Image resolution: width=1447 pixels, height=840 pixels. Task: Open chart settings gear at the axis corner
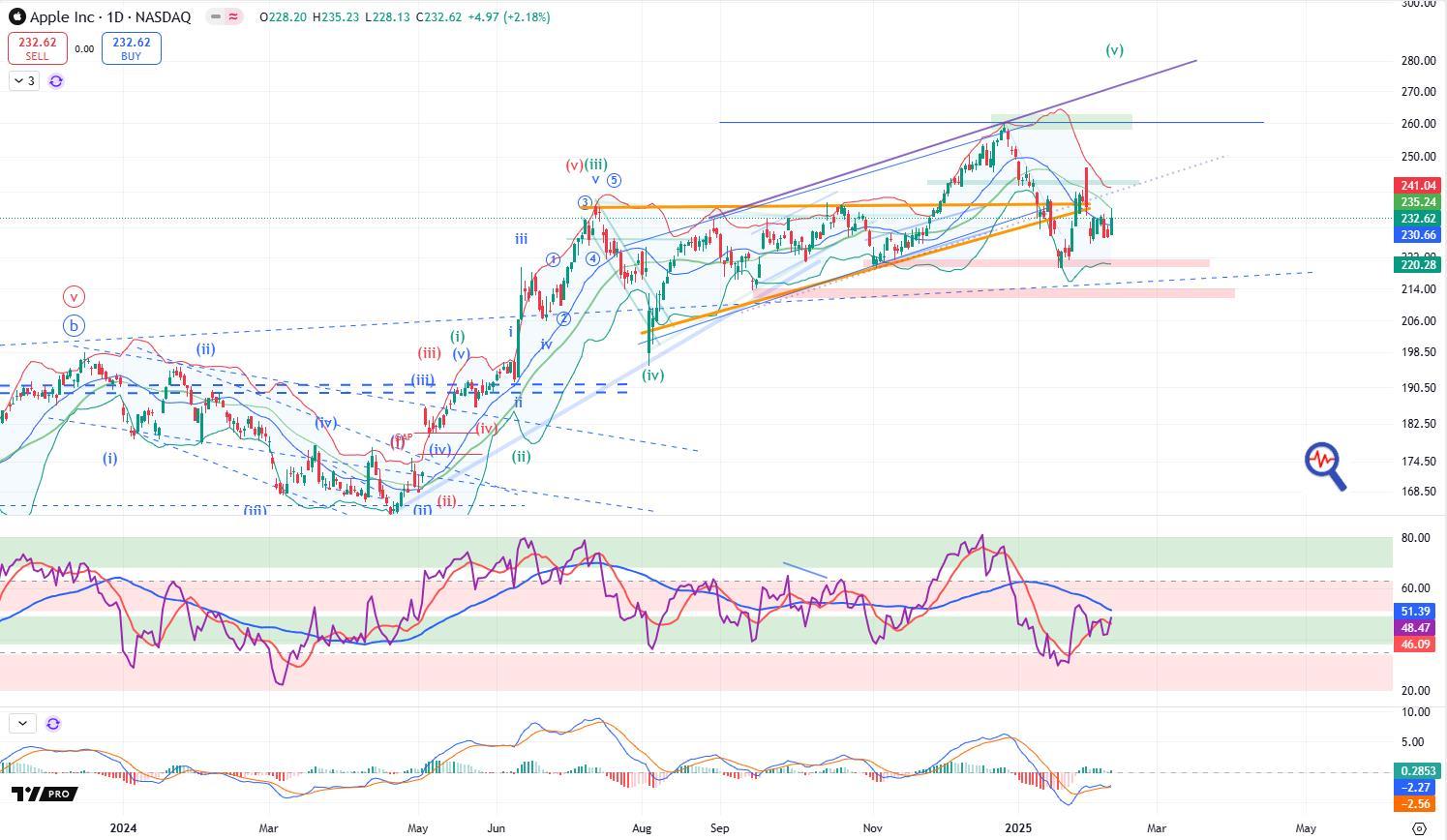[x=1419, y=828]
